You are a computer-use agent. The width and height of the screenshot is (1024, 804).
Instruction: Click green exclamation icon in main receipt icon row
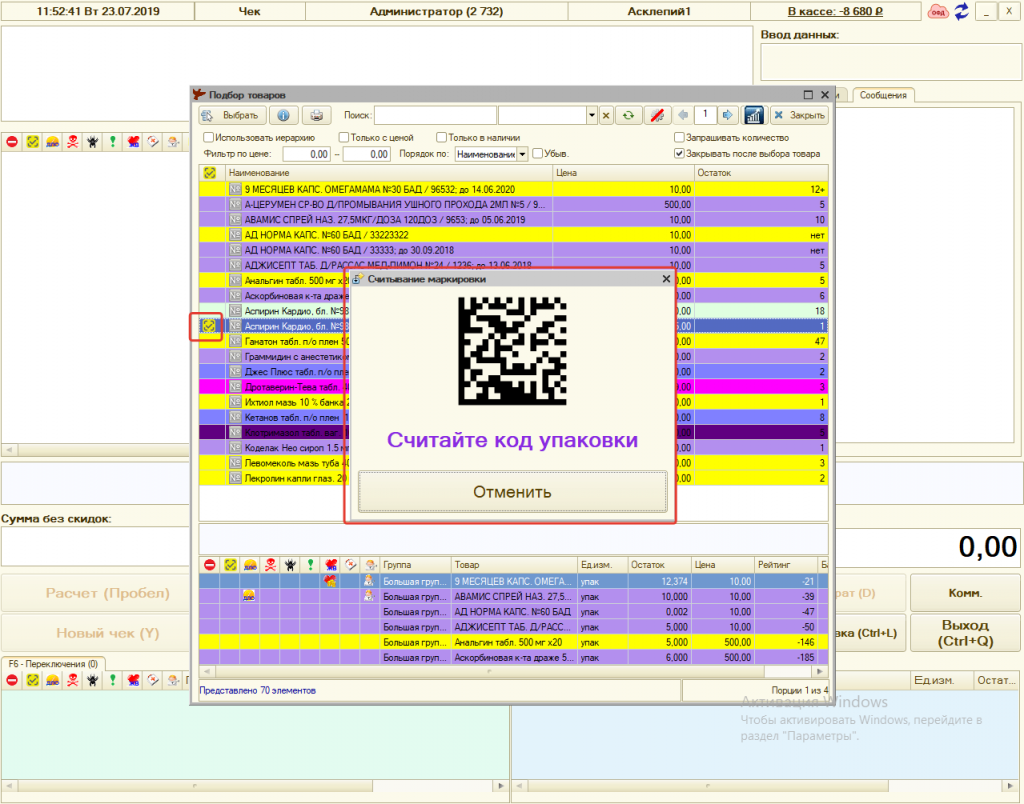tap(113, 142)
